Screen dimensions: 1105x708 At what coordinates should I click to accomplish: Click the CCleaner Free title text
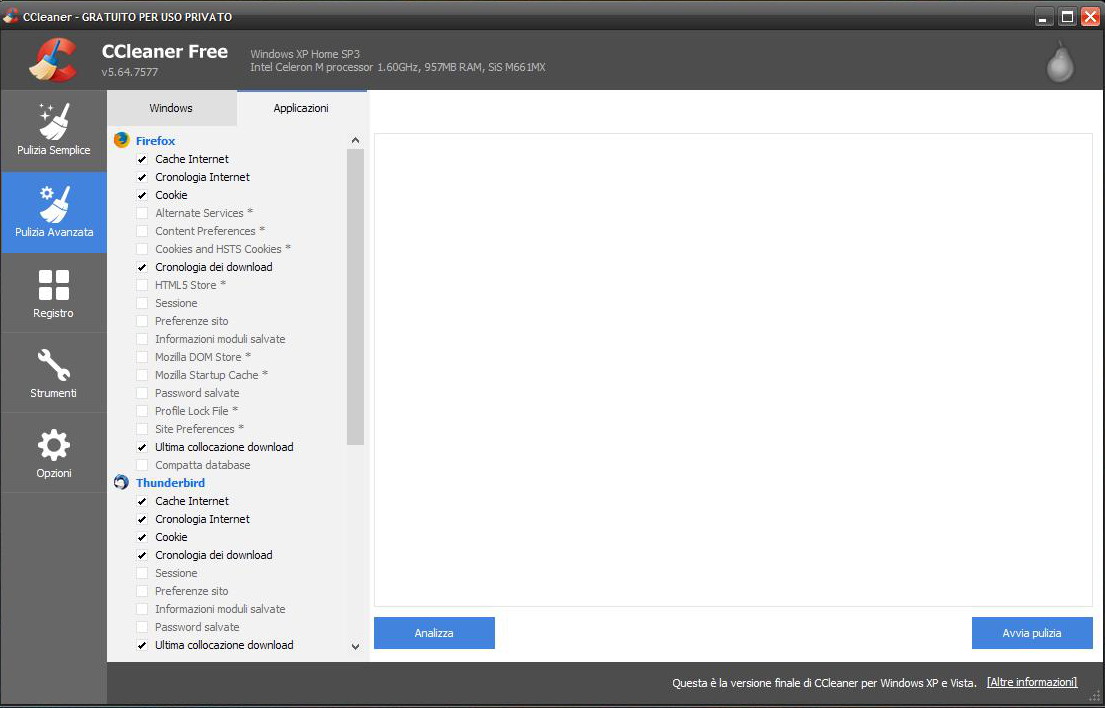[165, 51]
